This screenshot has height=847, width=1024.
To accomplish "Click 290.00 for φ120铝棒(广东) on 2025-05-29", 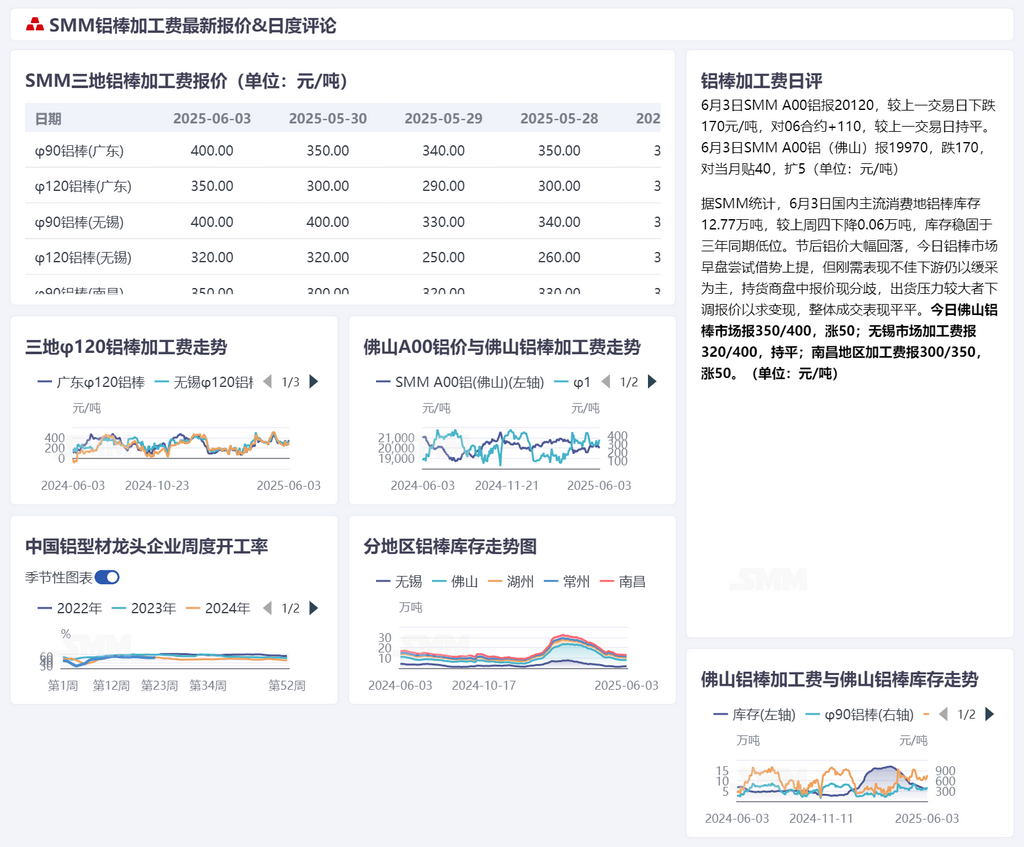I will [443, 186].
